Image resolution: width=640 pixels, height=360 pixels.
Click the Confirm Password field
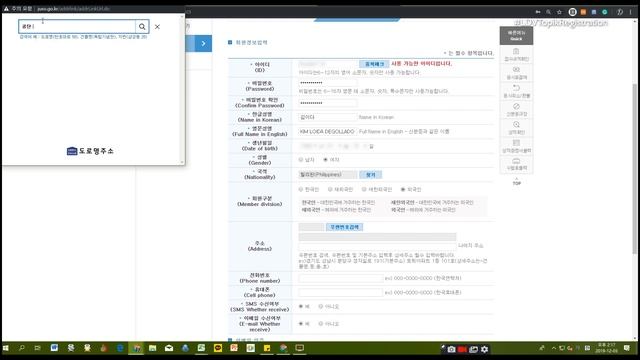(x=328, y=103)
